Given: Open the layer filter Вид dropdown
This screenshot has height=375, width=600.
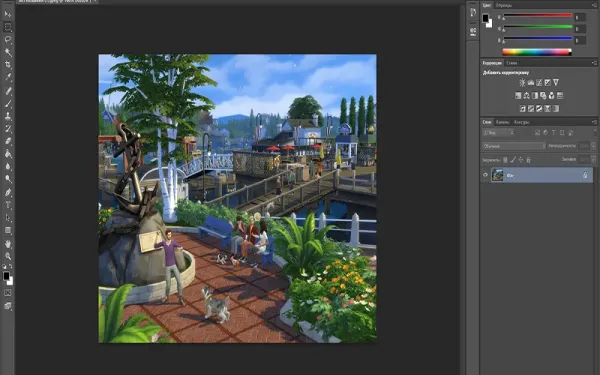Looking at the screenshot, I should coord(498,133).
